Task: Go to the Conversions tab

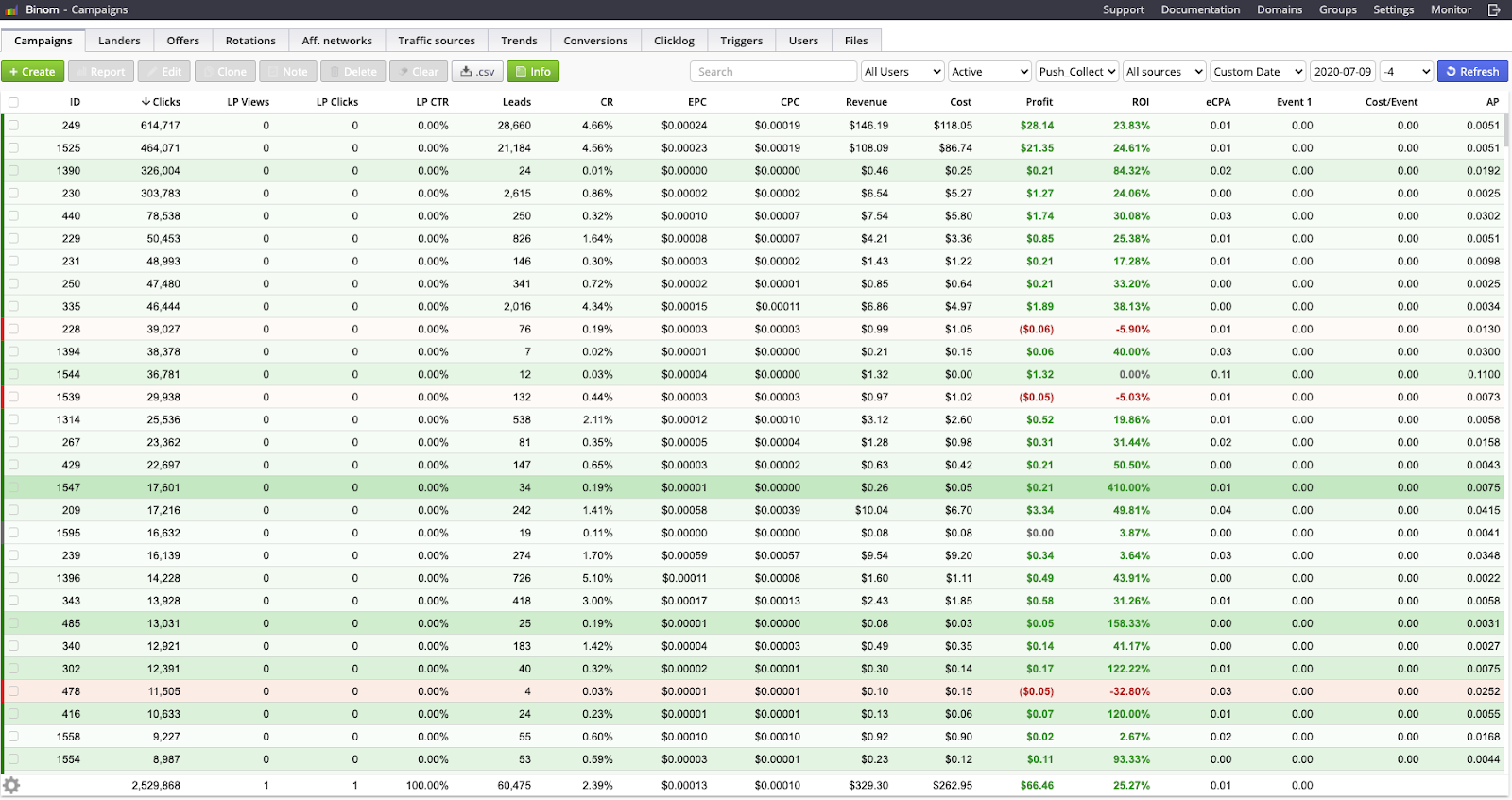Action: pyautogui.click(x=595, y=41)
